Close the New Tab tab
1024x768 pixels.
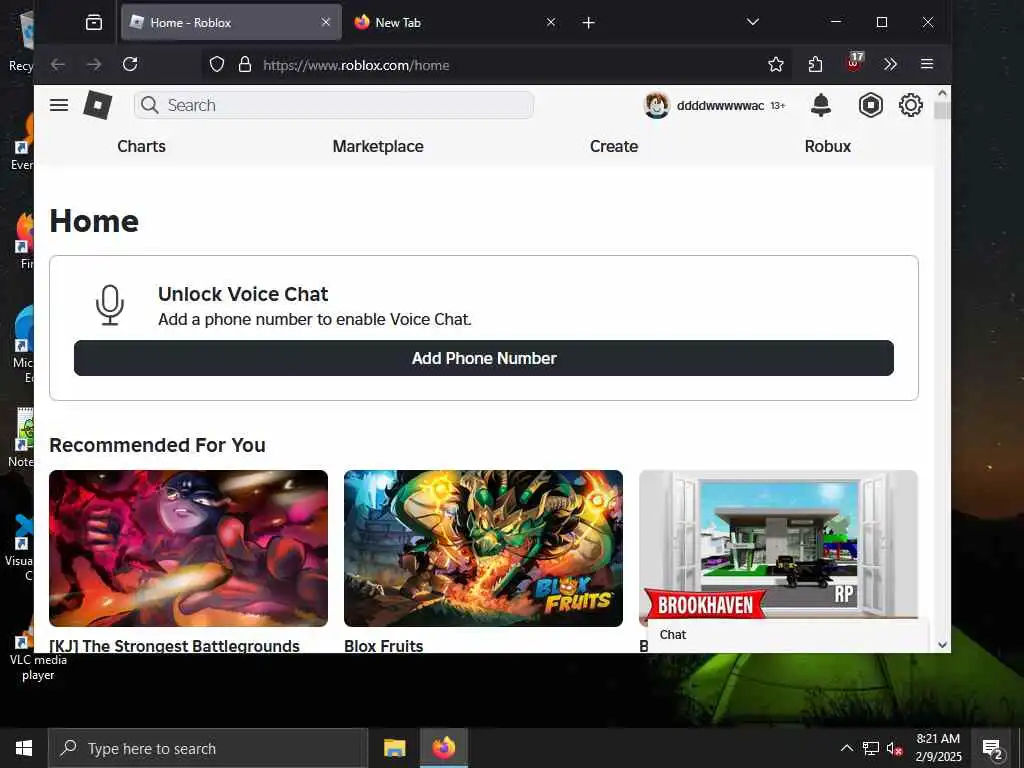point(551,22)
